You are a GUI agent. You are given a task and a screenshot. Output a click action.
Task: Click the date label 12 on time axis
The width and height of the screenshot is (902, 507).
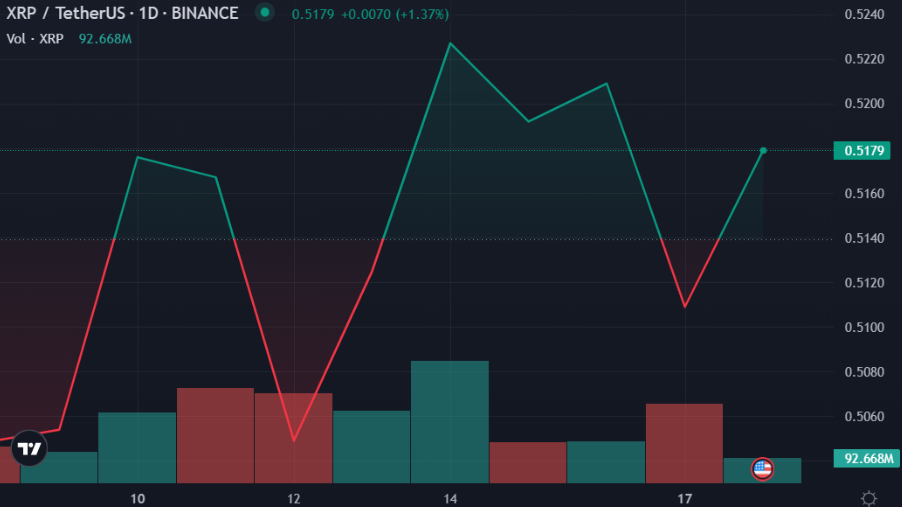point(294,499)
